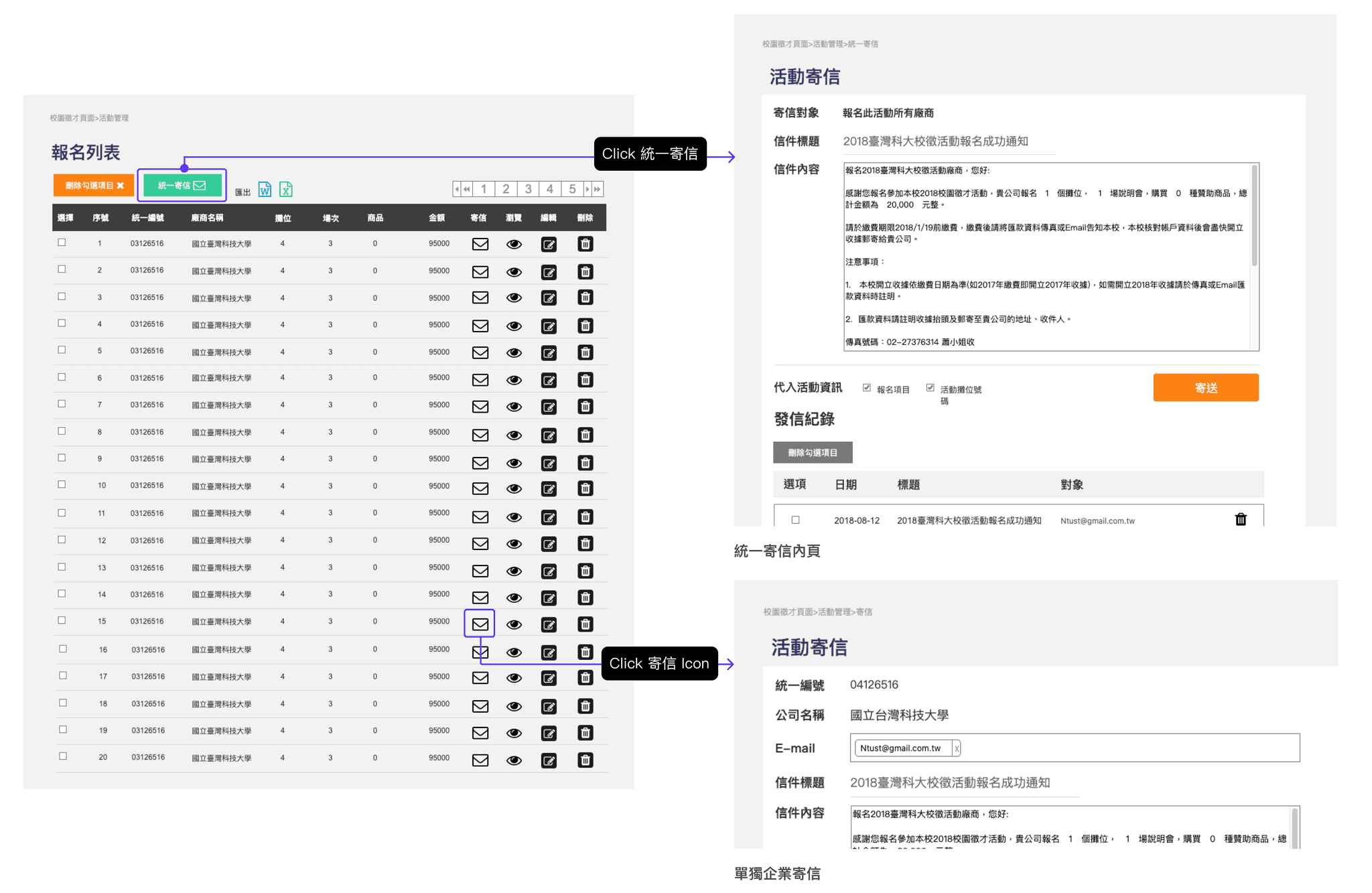
Task: Click mail icon in row 15
Action: [x=480, y=624]
